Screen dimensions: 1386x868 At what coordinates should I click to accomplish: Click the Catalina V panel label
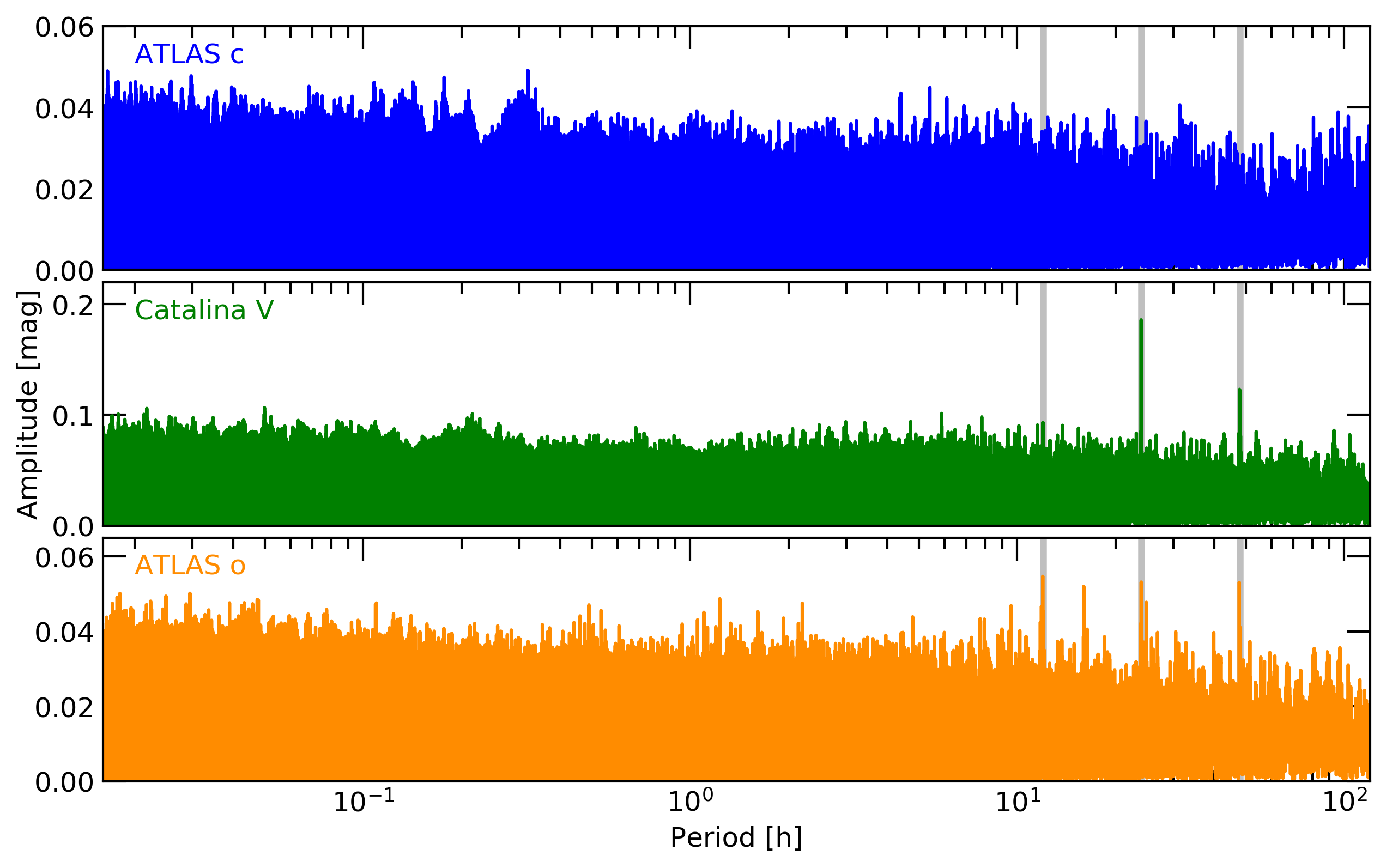pyautogui.click(x=204, y=311)
